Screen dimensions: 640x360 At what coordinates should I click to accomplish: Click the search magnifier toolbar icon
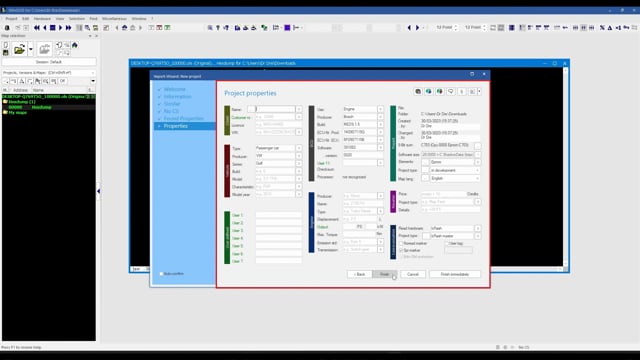point(210,28)
